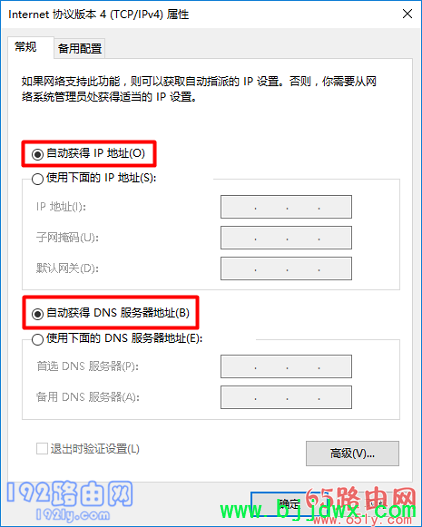
Task: Open advanced settings via 高级(V) button
Action: click(352, 453)
